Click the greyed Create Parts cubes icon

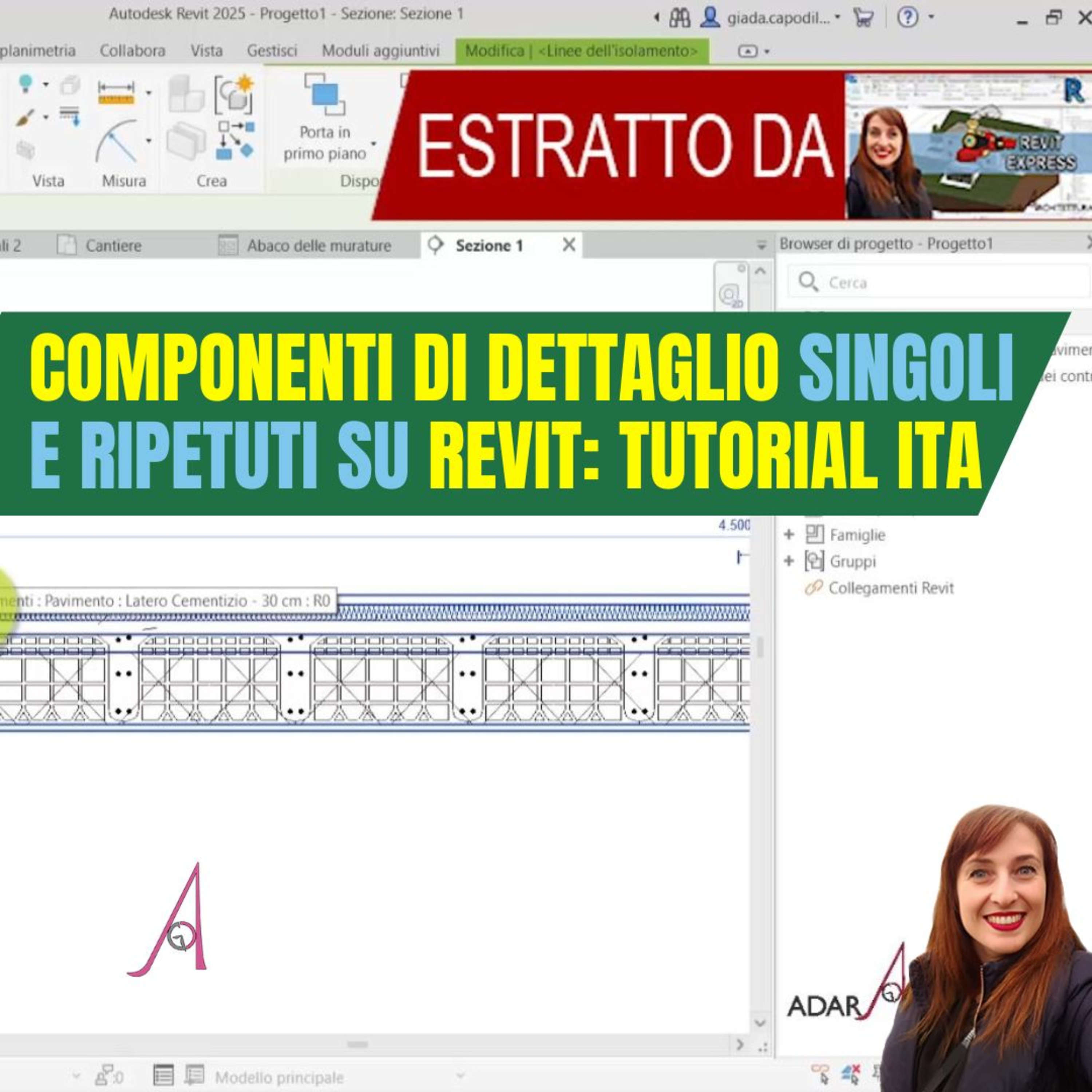click(x=186, y=94)
